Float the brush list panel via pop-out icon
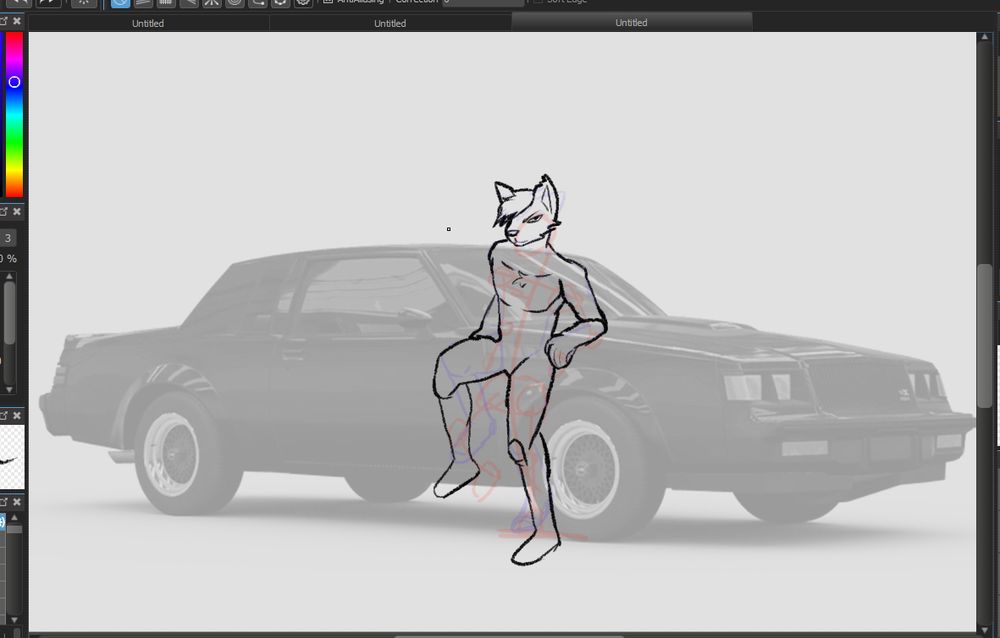 (4, 502)
